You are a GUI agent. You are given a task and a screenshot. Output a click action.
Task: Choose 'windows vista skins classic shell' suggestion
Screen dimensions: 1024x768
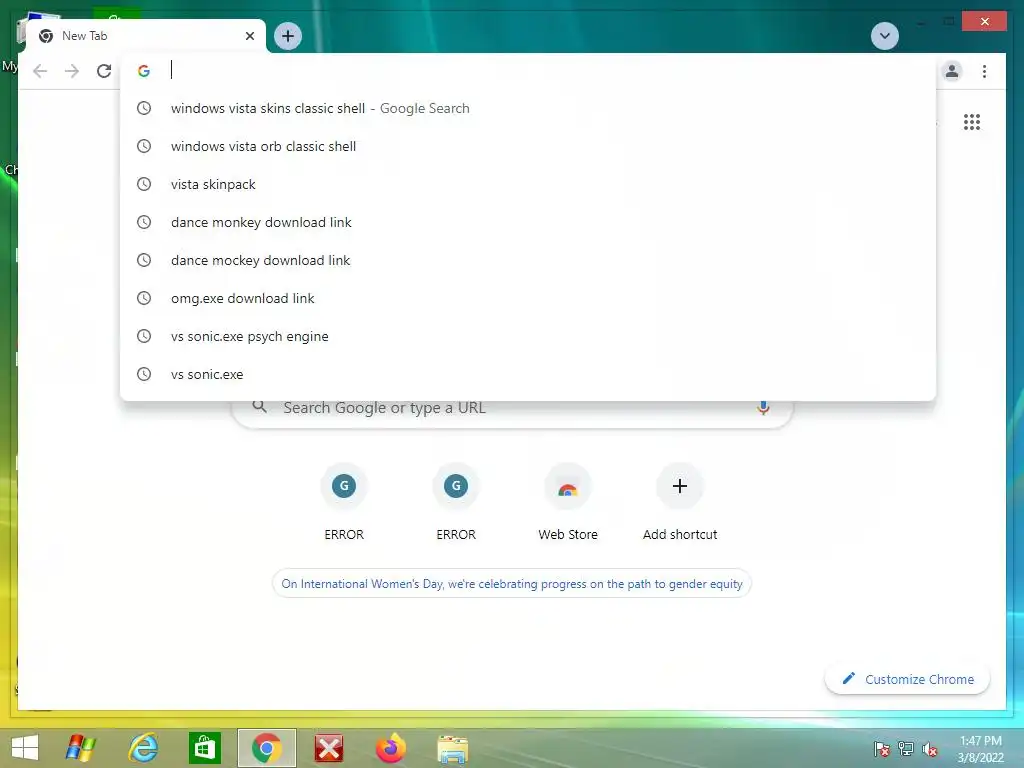[528, 108]
